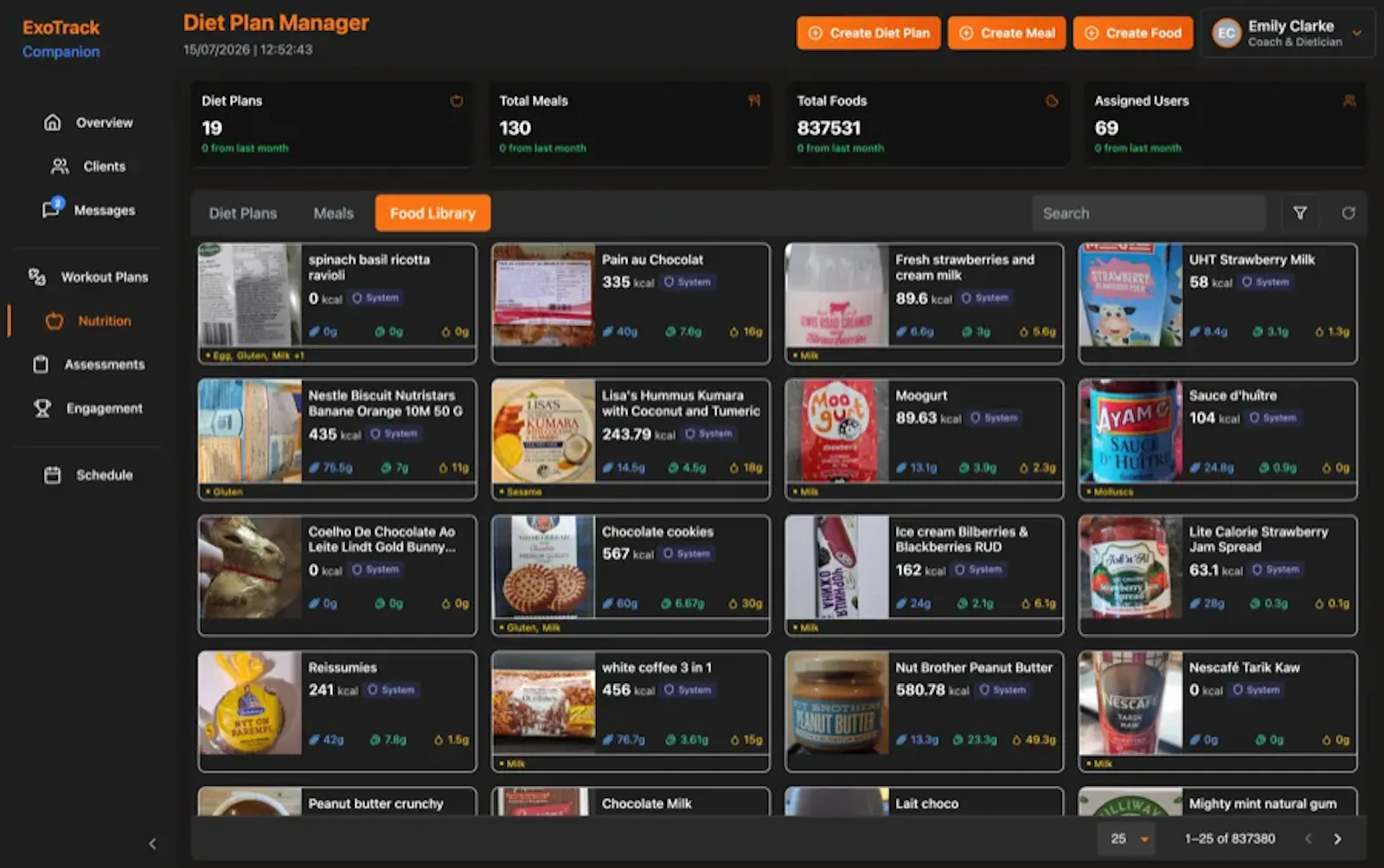This screenshot has height=868, width=1384.
Task: Open Nestle Biscuit Nutristars title
Action: (386, 403)
